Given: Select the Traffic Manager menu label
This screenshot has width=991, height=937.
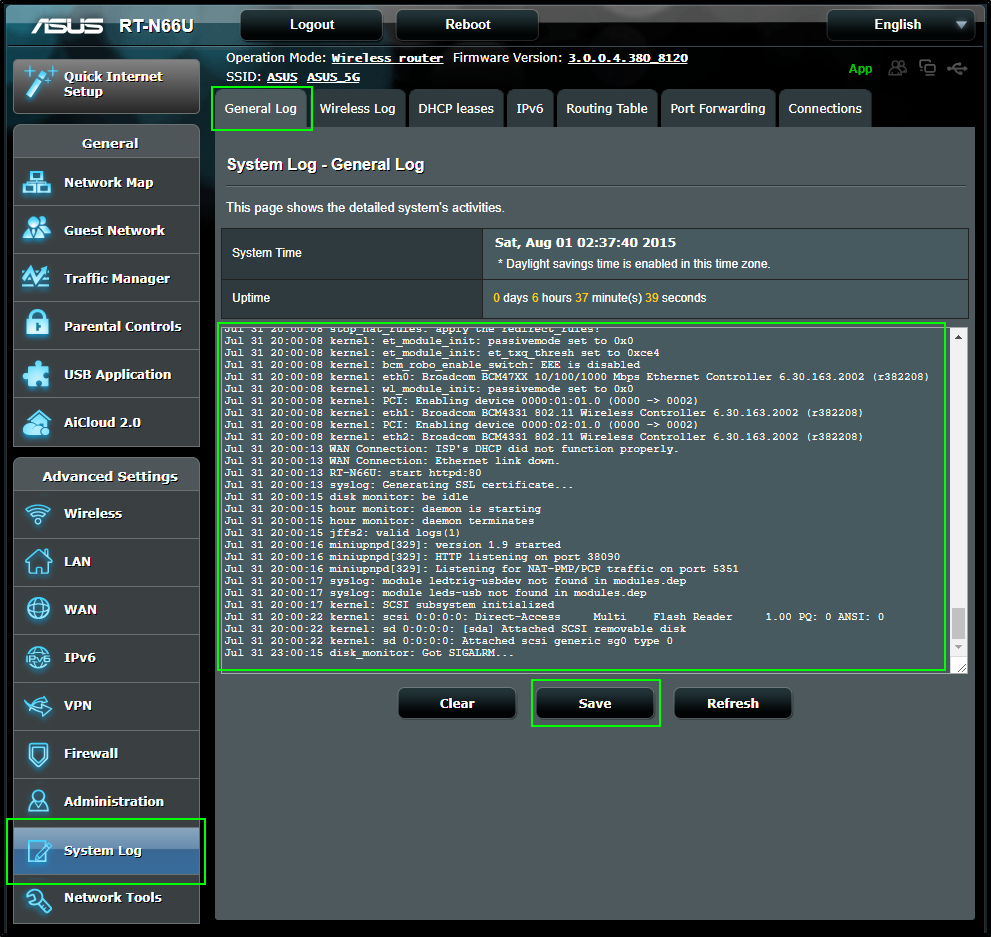Looking at the screenshot, I should (117, 279).
